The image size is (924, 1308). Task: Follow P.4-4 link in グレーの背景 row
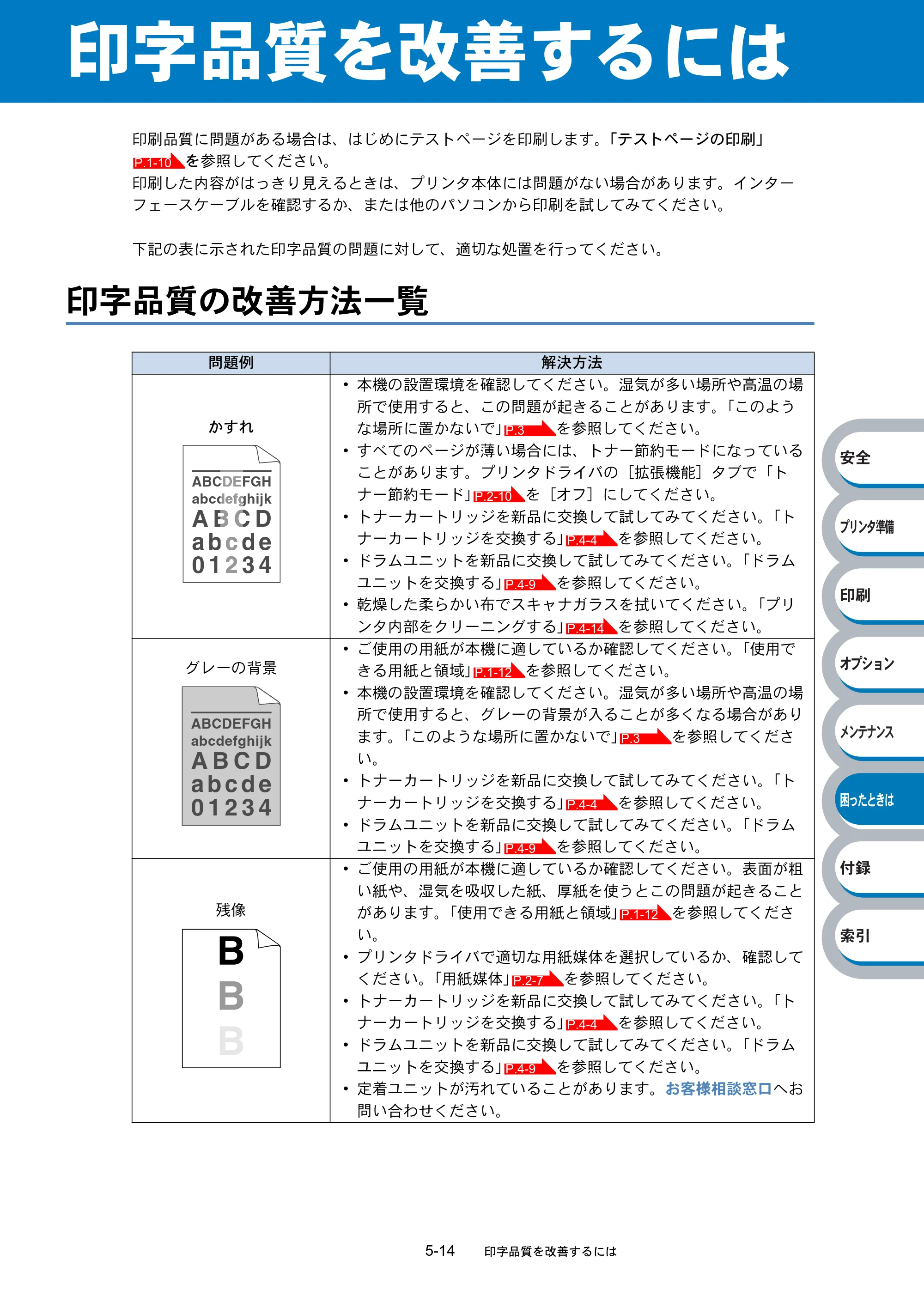tap(591, 803)
